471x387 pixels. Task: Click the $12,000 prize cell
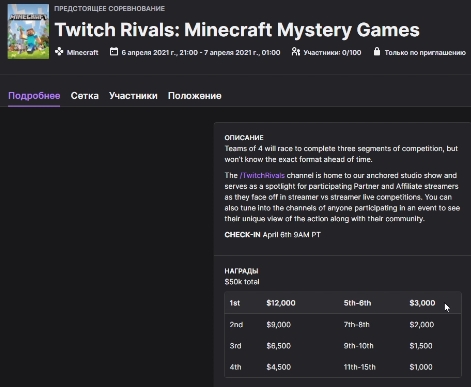tap(281, 303)
